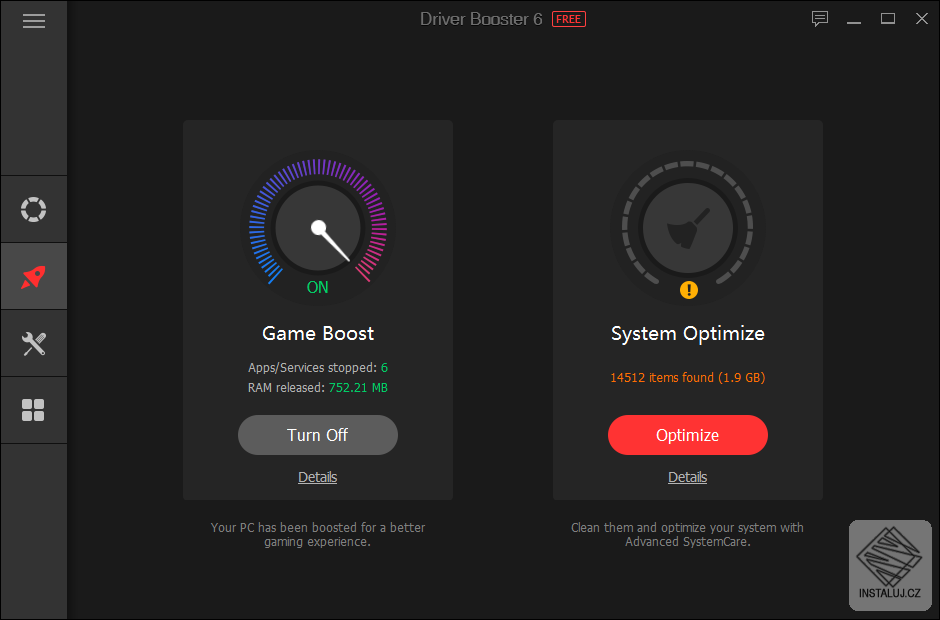Click the green ON status label
The height and width of the screenshot is (620, 940).
click(318, 287)
